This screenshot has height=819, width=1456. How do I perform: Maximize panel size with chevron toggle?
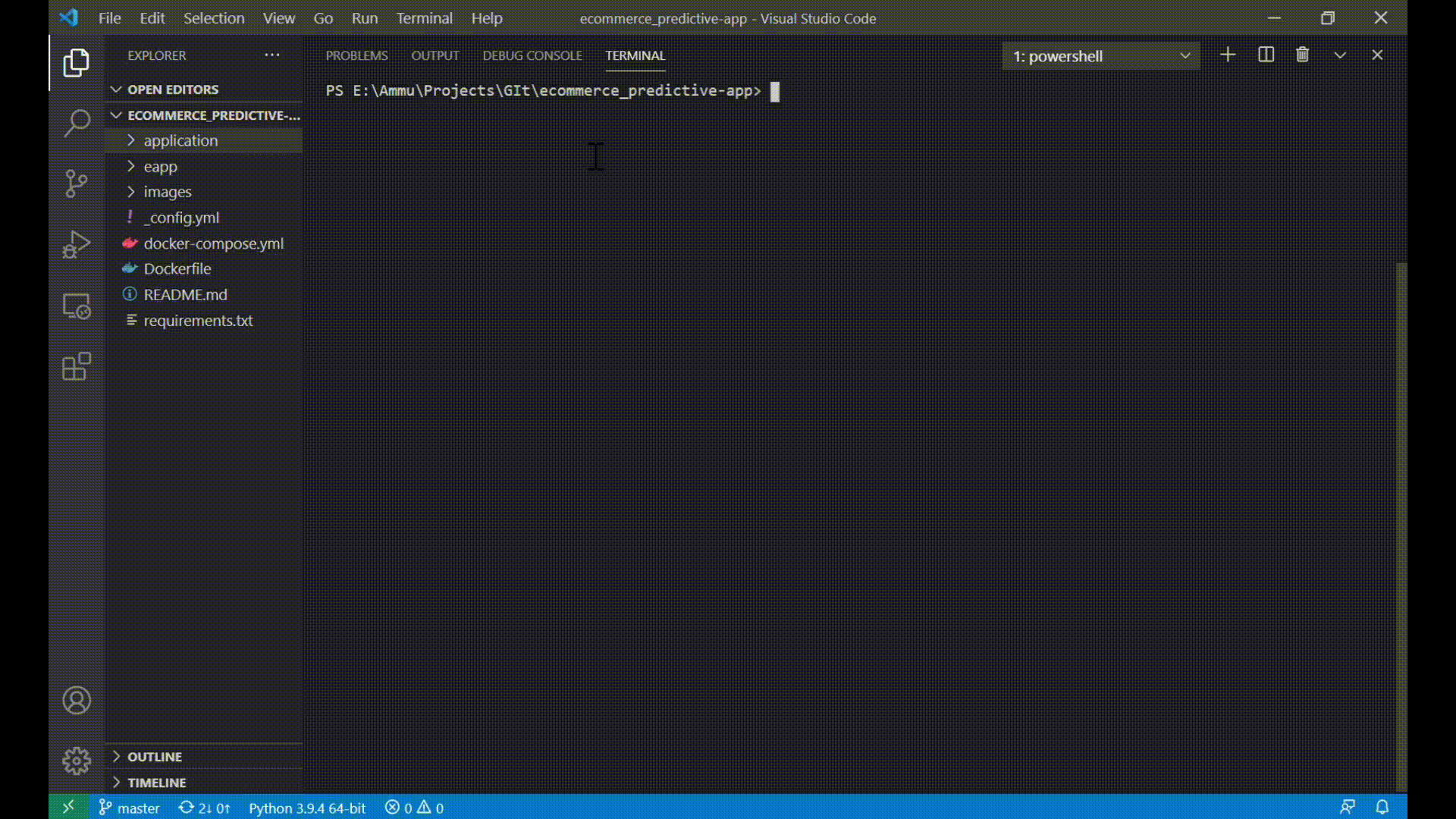tap(1340, 55)
